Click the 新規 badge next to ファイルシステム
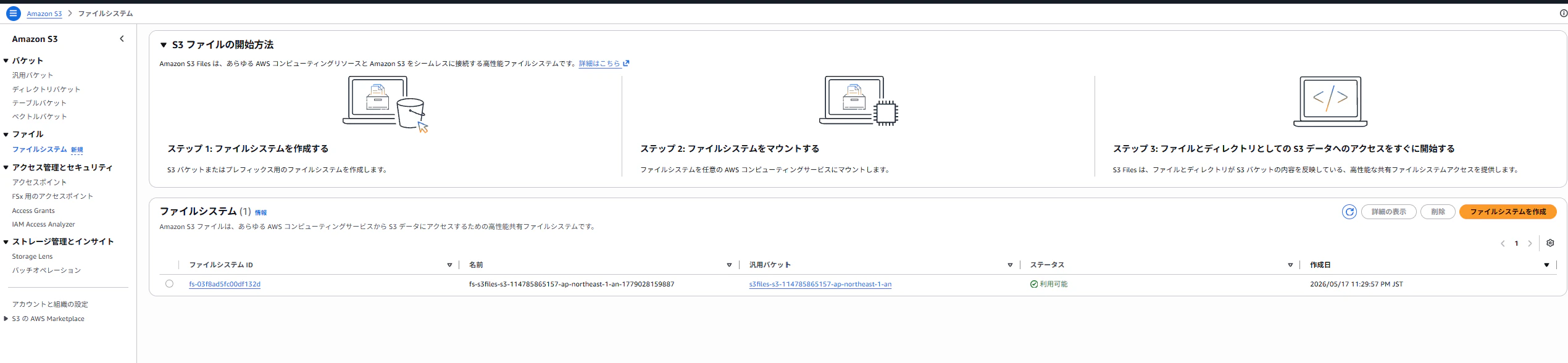Screen dimensions: 1568x363 (77, 150)
